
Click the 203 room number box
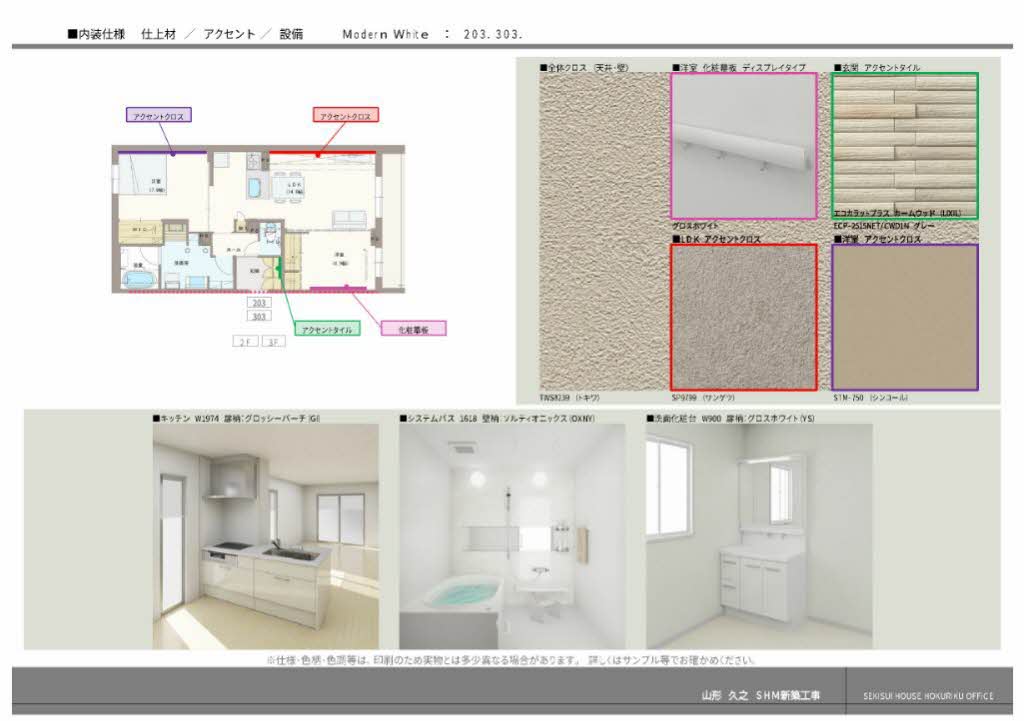point(259,301)
